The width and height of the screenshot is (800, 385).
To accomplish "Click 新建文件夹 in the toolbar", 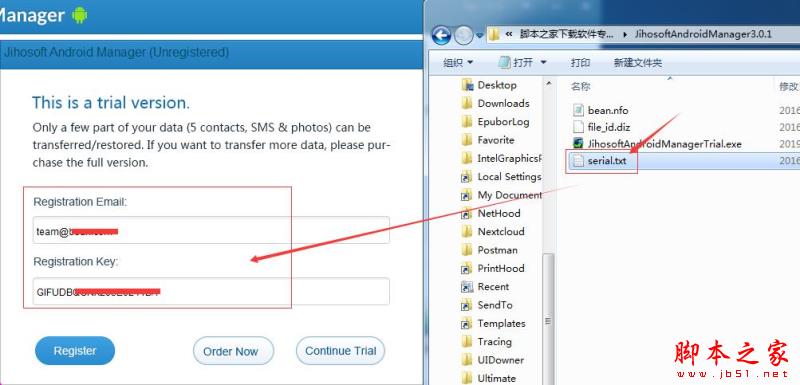I will [x=638, y=62].
